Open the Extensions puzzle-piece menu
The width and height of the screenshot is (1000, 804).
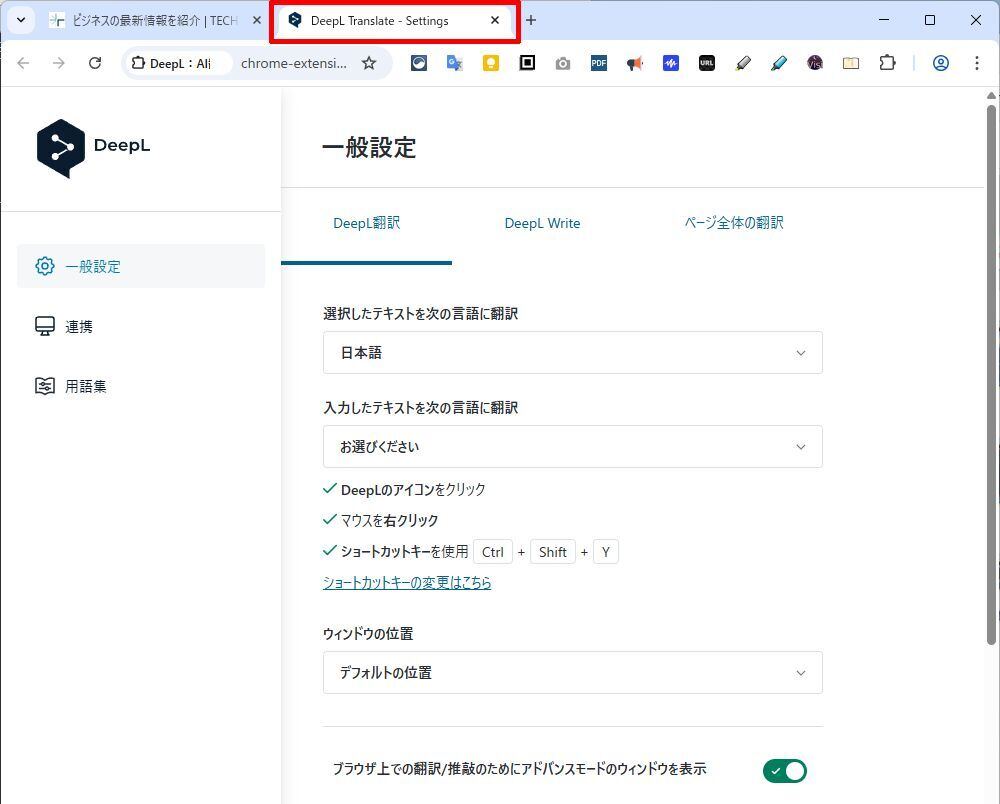[x=887, y=63]
